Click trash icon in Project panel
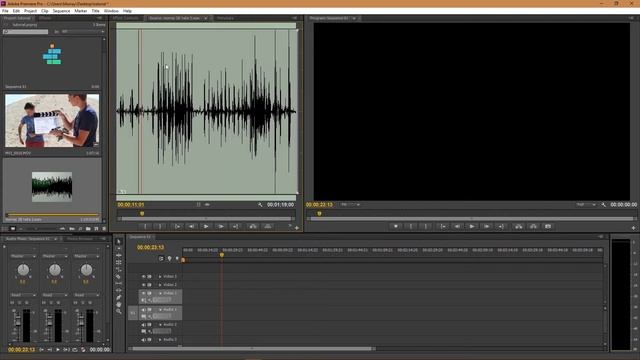Image resolution: width=640 pixels, height=360 pixels. pyautogui.click(x=104, y=229)
